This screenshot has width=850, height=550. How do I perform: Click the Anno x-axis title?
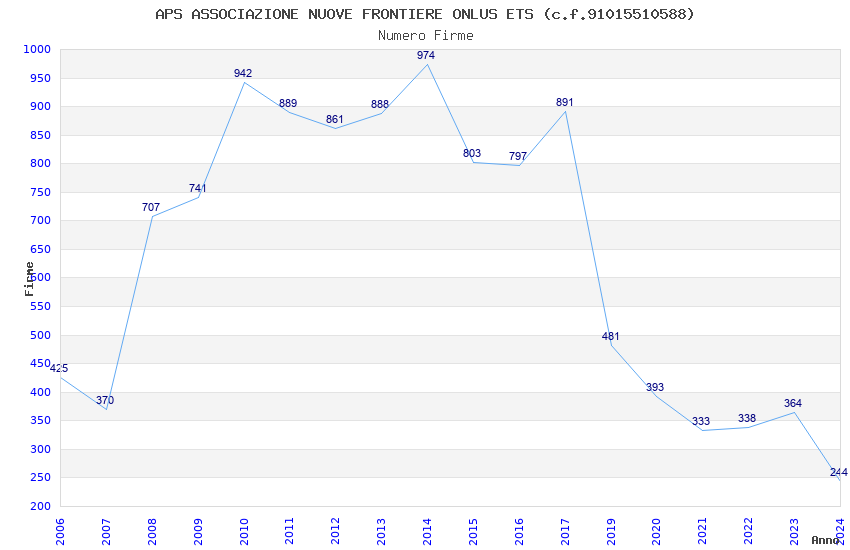click(825, 540)
